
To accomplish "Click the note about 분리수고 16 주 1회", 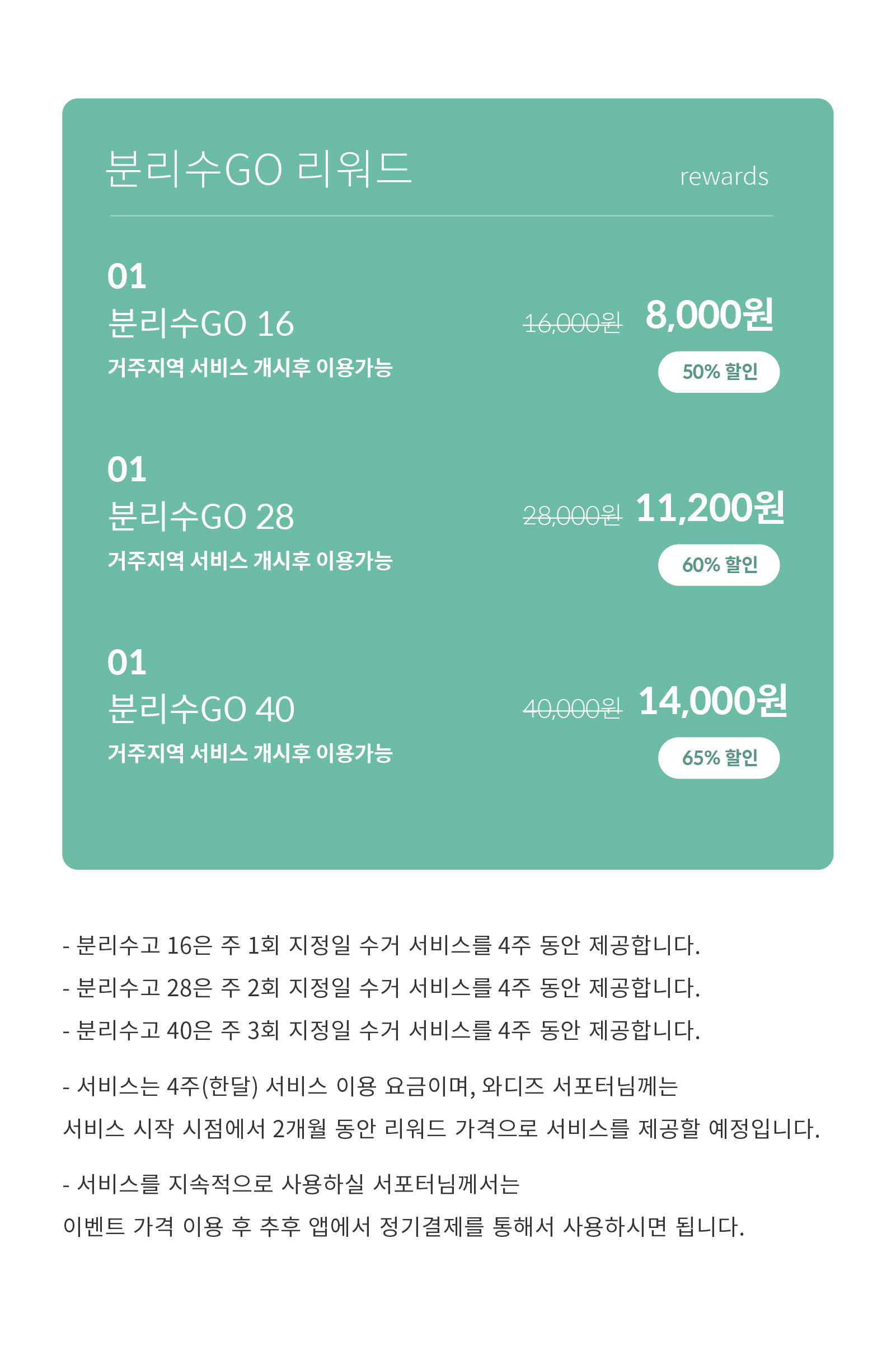I will tap(381, 946).
